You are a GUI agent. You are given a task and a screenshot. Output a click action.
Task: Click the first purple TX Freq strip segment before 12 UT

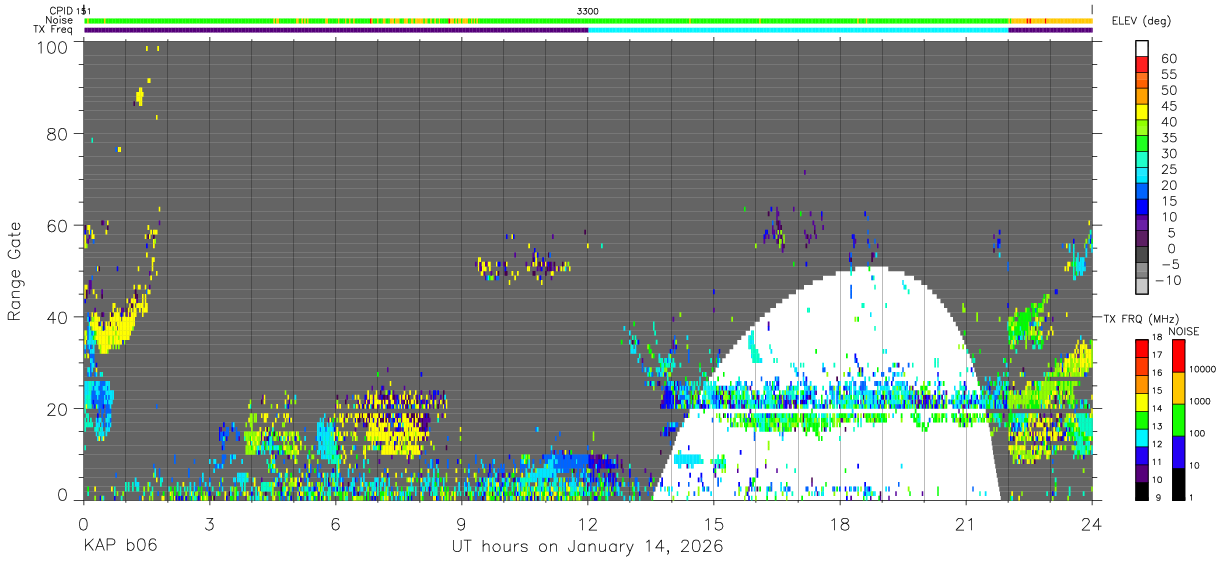coord(336,30)
